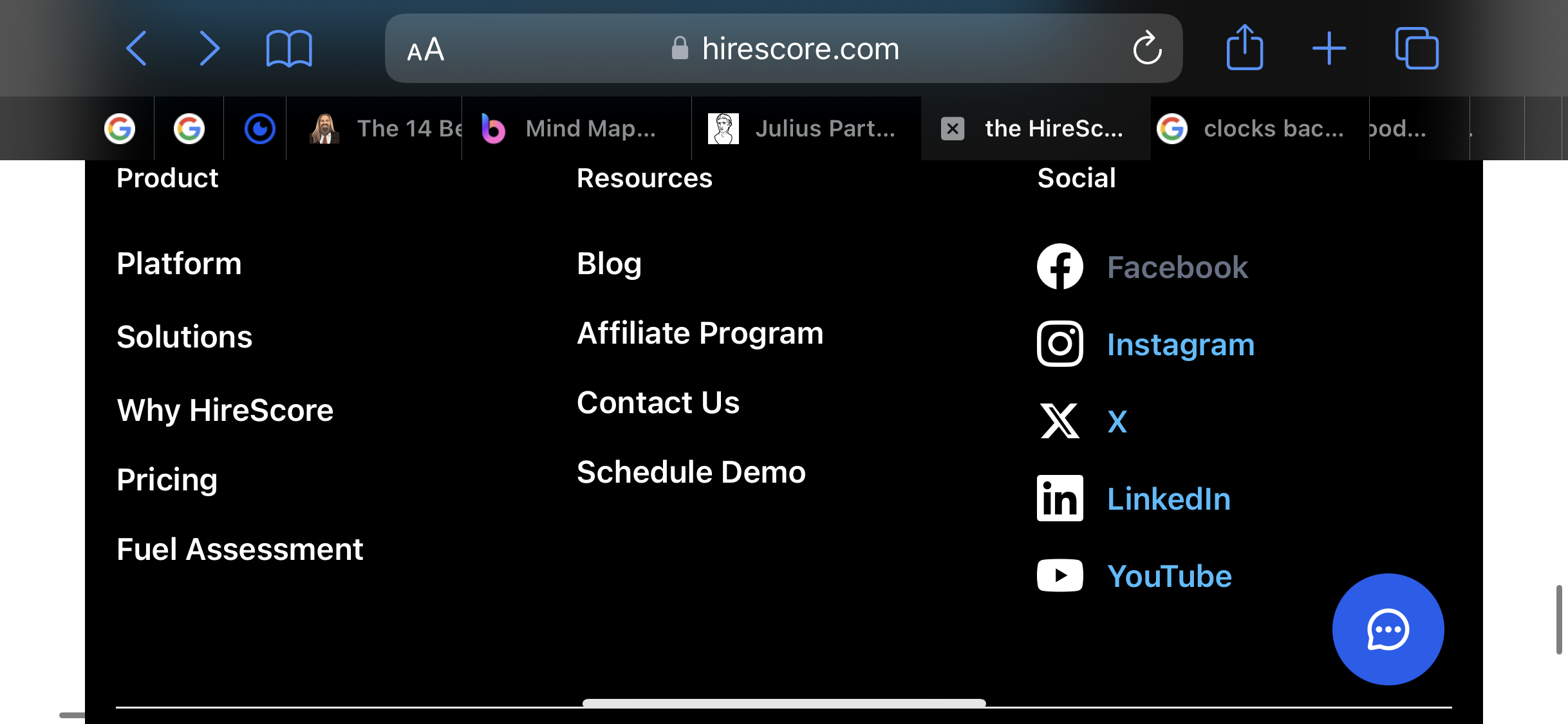1568x724 pixels.
Task: Go back with the Safari back arrow
Action: 136,48
